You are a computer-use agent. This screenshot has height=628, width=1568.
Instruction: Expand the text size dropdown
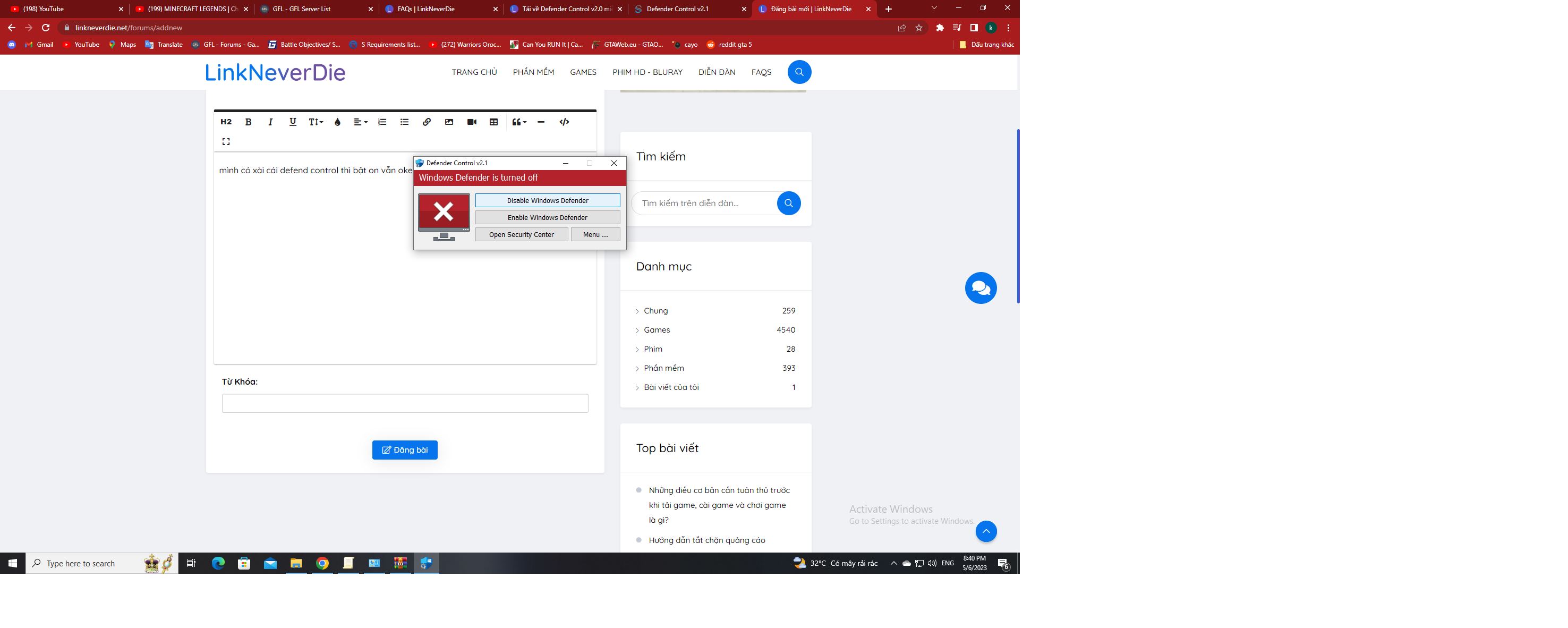click(315, 122)
